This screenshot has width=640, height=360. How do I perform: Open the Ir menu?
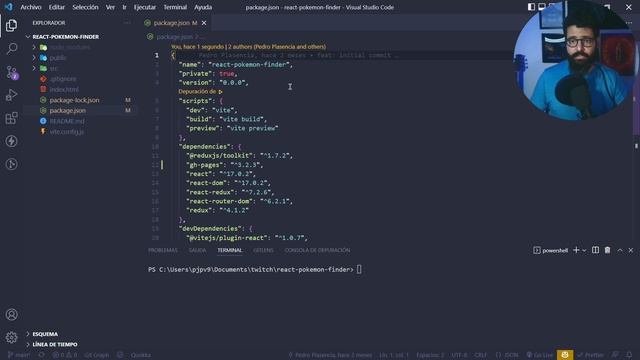coord(124,7)
